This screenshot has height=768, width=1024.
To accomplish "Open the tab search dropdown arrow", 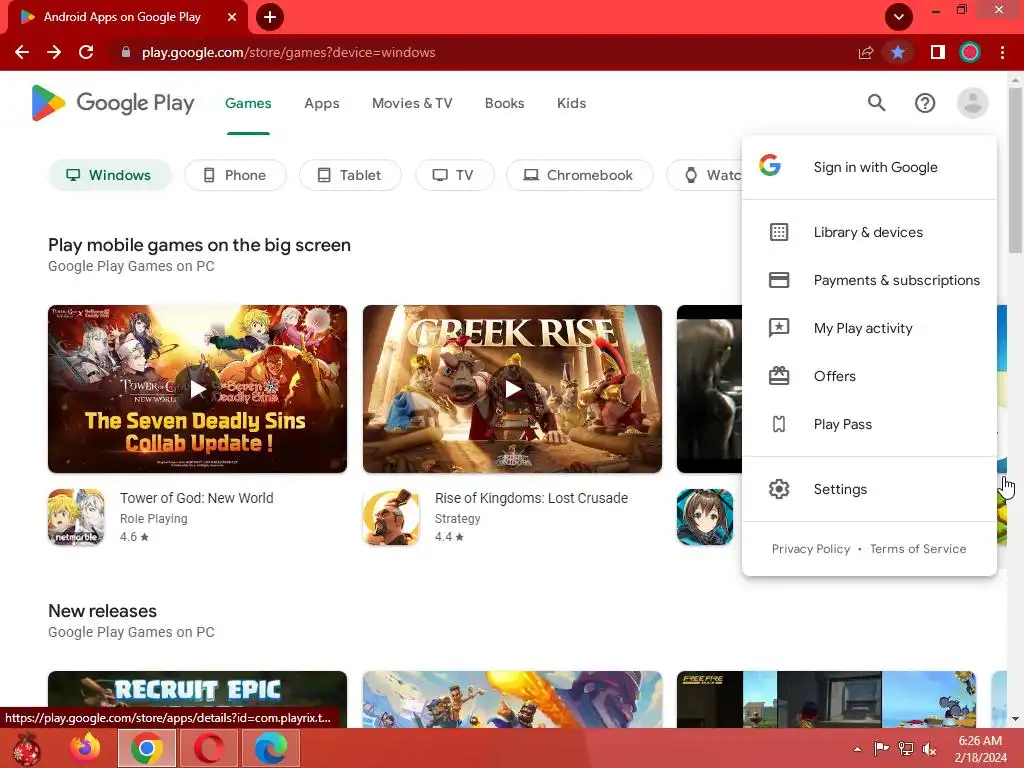I will tap(899, 17).
